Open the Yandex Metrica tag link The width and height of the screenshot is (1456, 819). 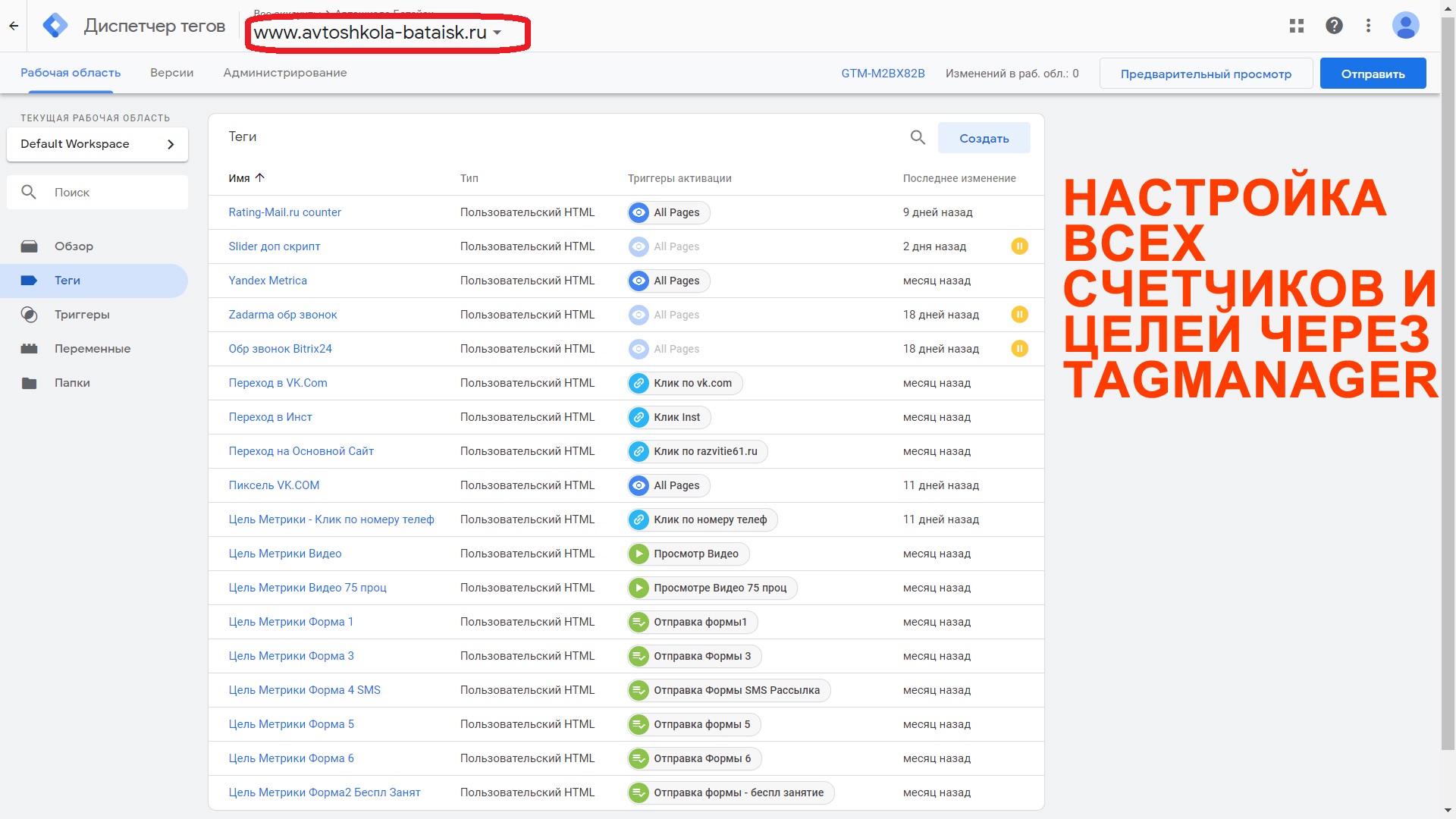point(267,280)
